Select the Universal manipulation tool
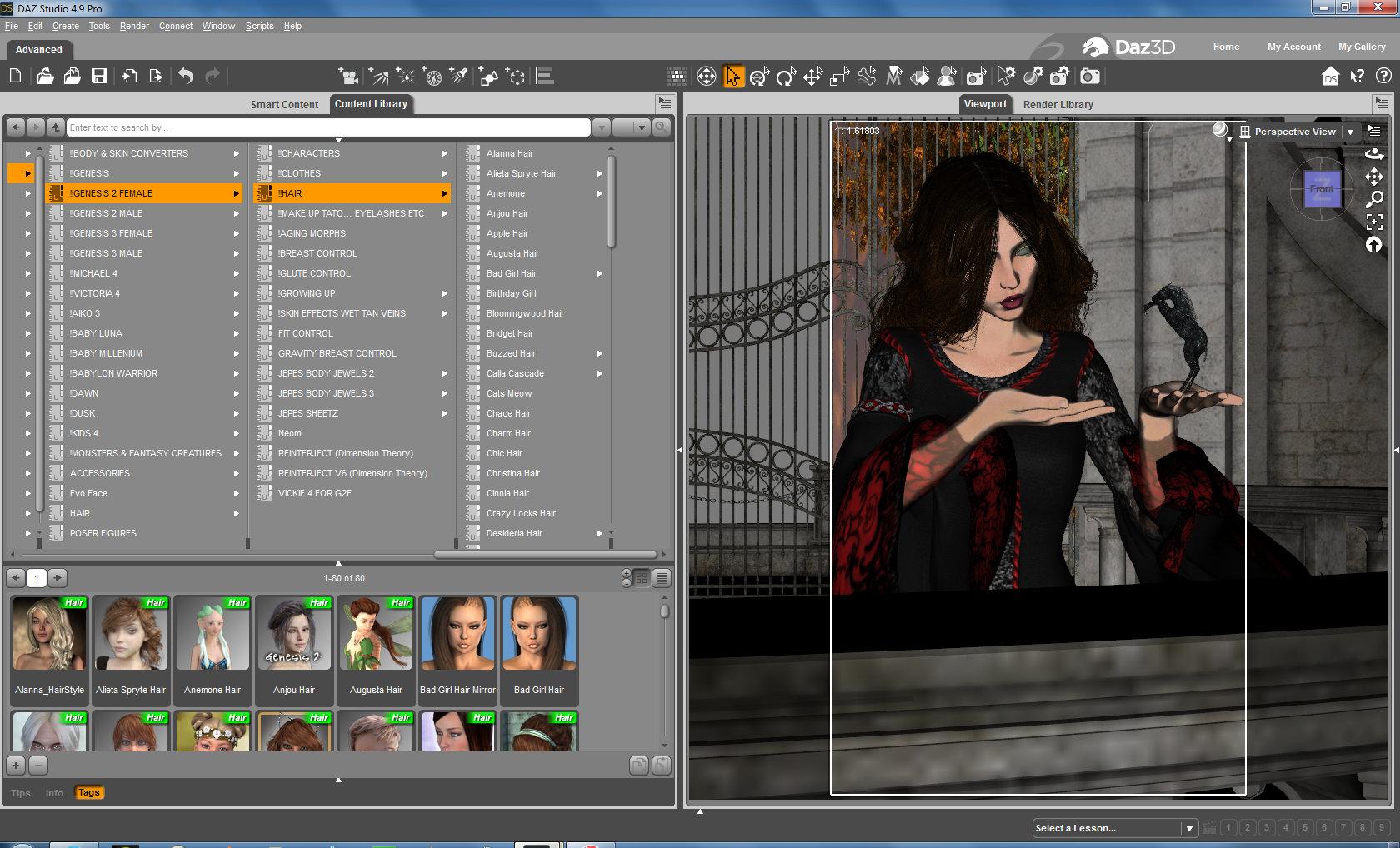Image resolution: width=1400 pixels, height=848 pixels. point(759,77)
